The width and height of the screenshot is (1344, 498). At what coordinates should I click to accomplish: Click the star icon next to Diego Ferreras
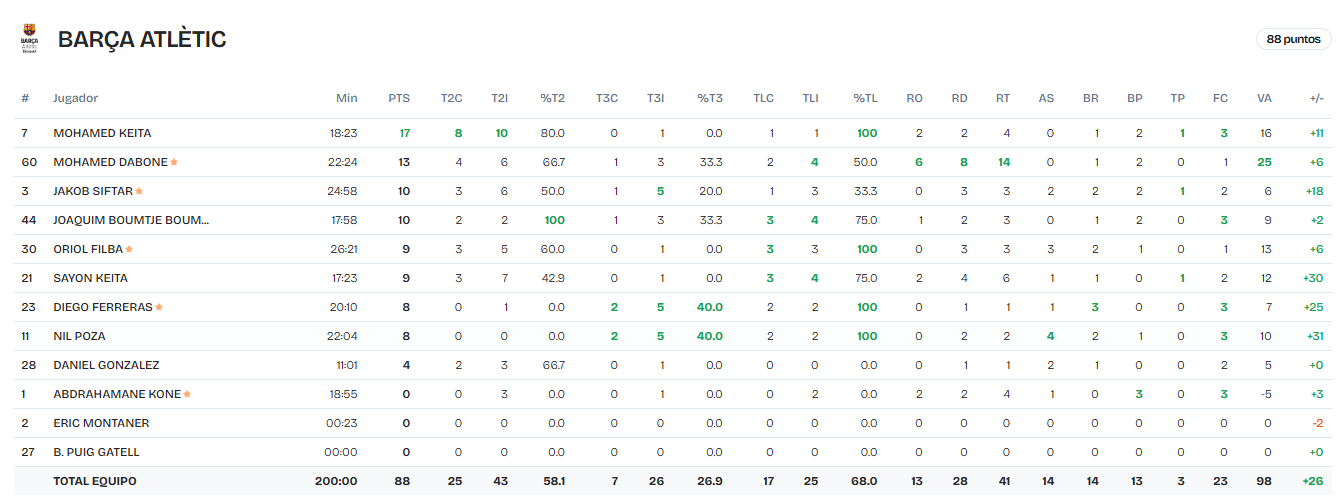159,307
